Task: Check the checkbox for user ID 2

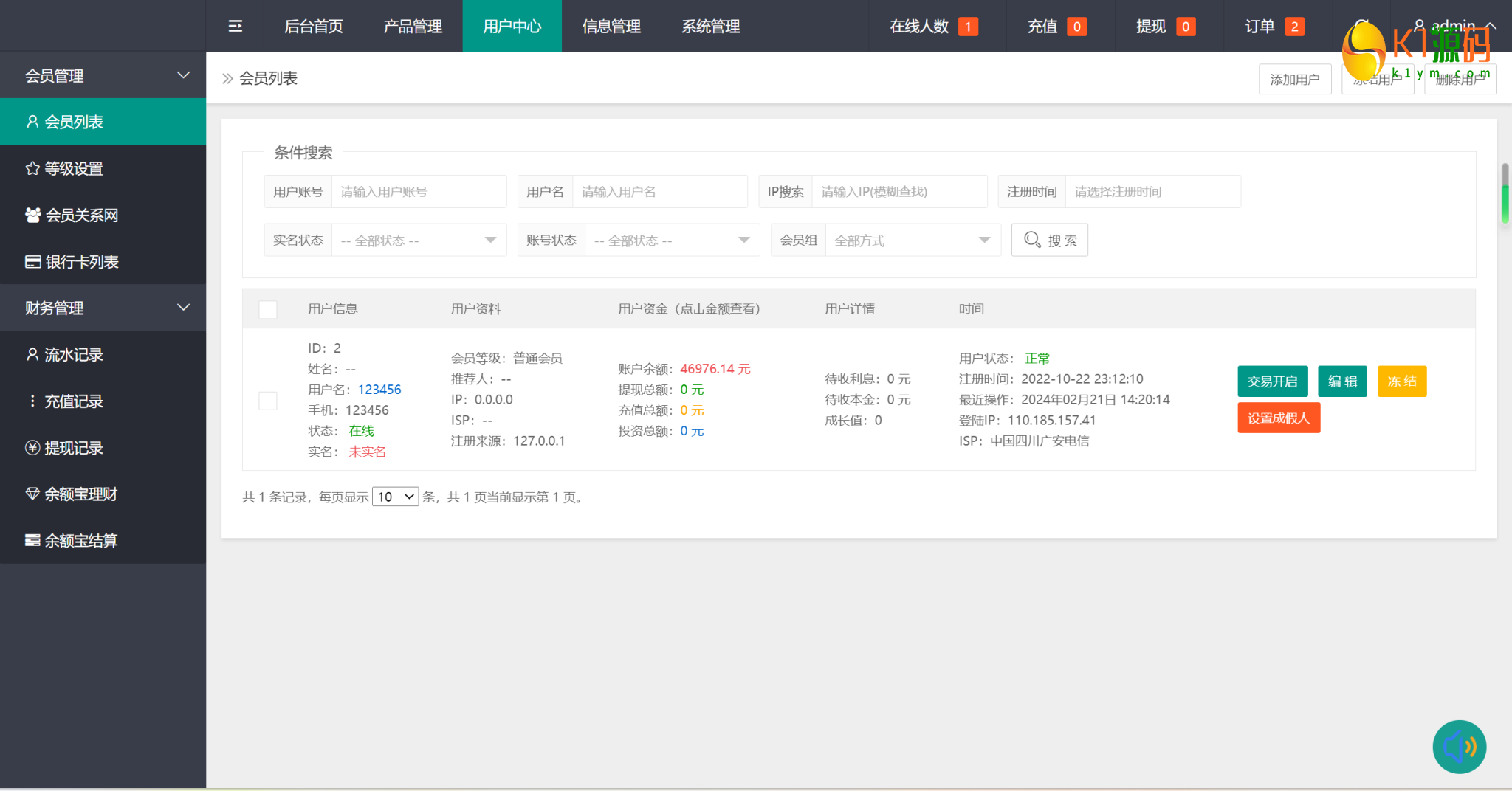Action: 268,401
